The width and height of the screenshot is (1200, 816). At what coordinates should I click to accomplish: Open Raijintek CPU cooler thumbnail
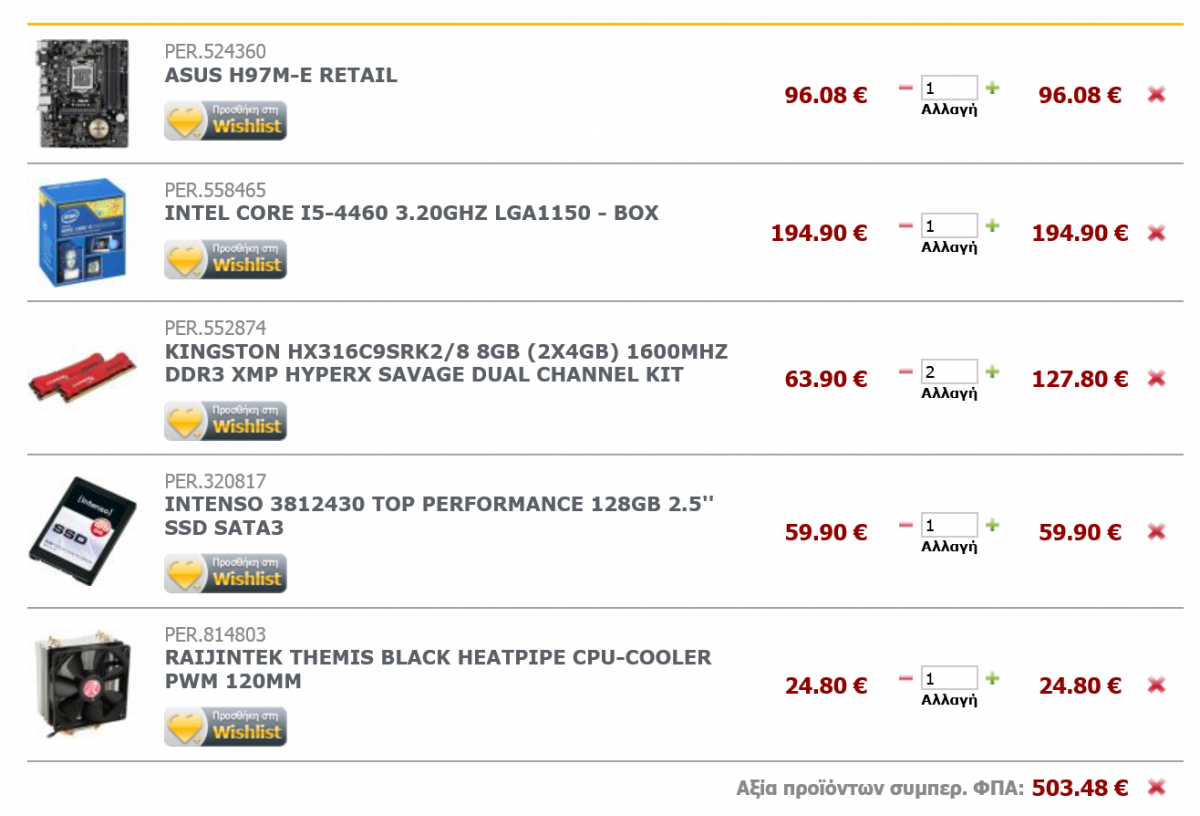[x=81, y=684]
